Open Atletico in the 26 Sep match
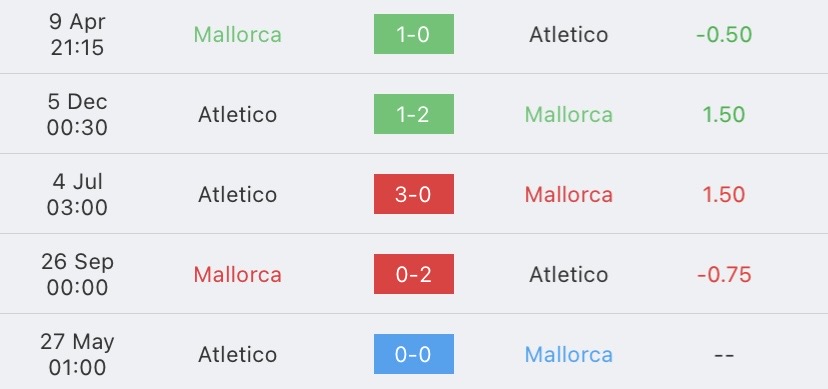This screenshot has width=828, height=389. (x=569, y=274)
